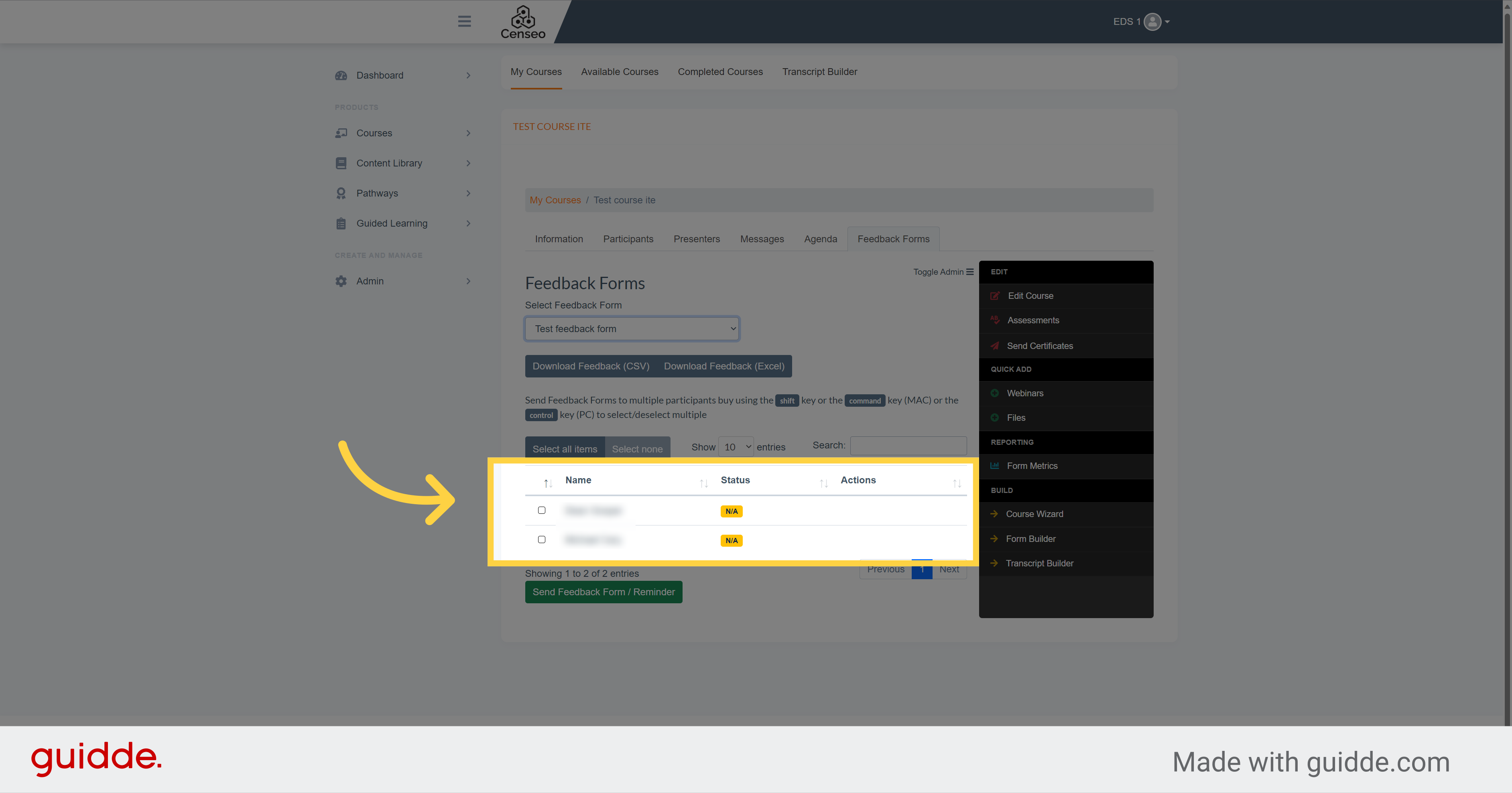Expand the Content Library chevron
The image size is (1512, 793).
pos(468,163)
